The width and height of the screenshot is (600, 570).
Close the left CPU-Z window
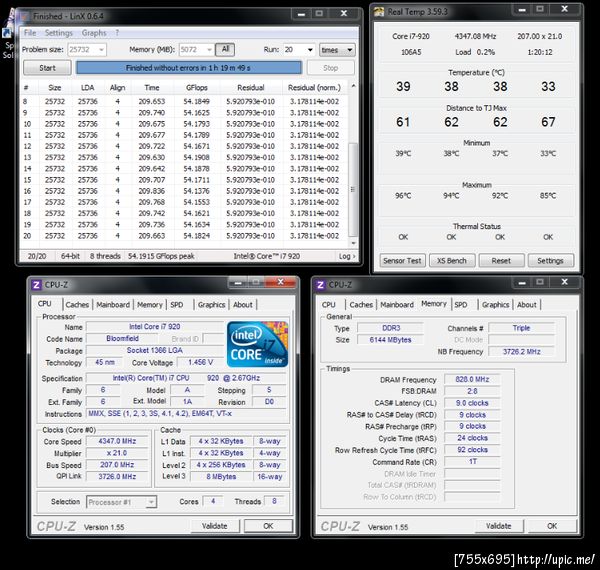pyautogui.click(x=280, y=282)
